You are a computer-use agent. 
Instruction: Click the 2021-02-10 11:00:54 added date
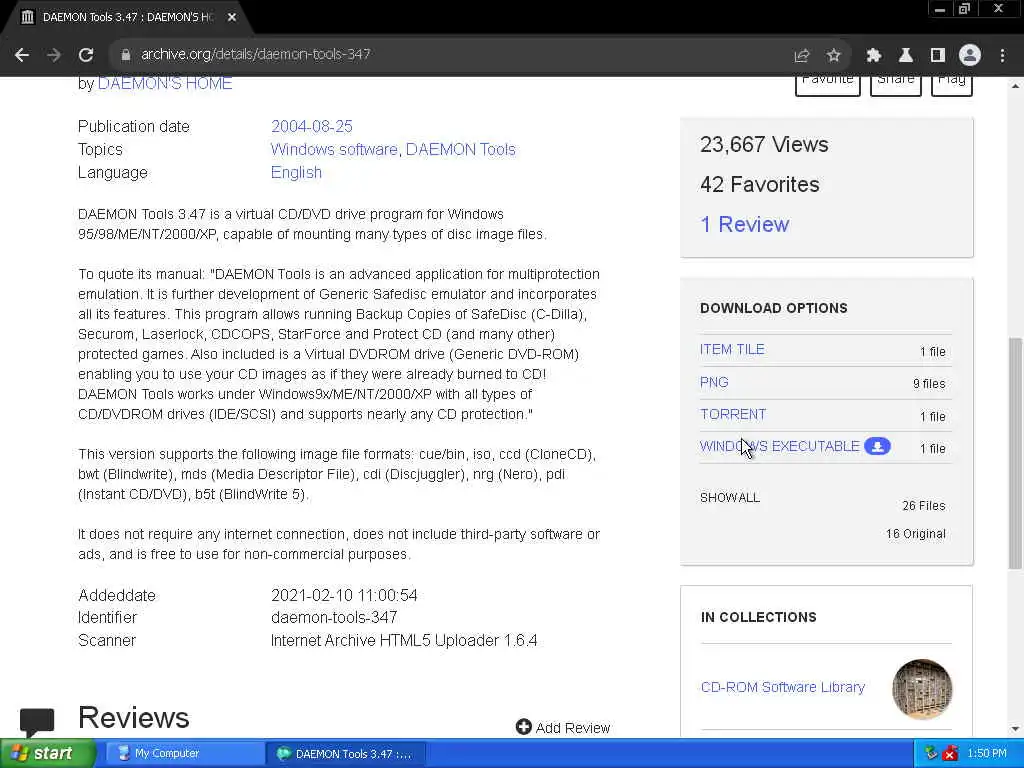[344, 595]
